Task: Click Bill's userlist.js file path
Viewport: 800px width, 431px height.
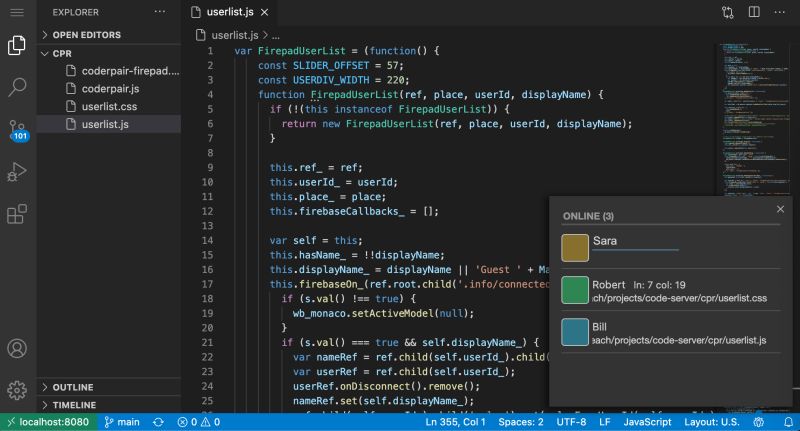Action: pyautogui.click(x=679, y=340)
